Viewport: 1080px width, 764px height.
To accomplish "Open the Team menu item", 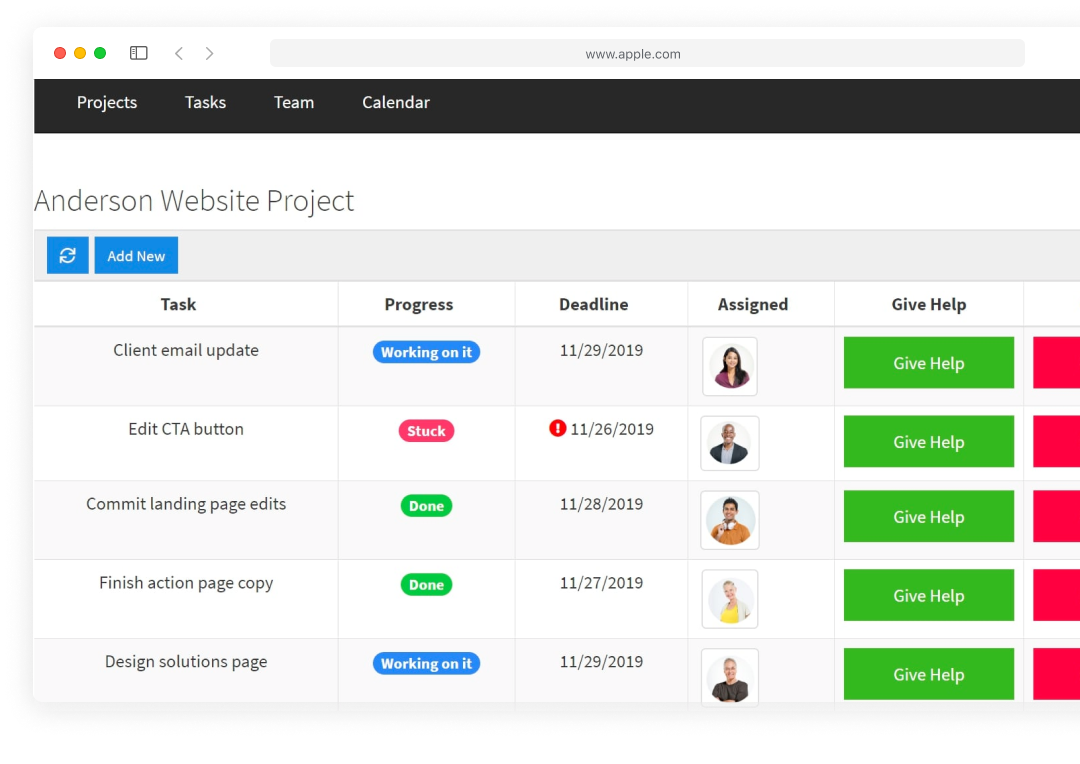I will 294,103.
